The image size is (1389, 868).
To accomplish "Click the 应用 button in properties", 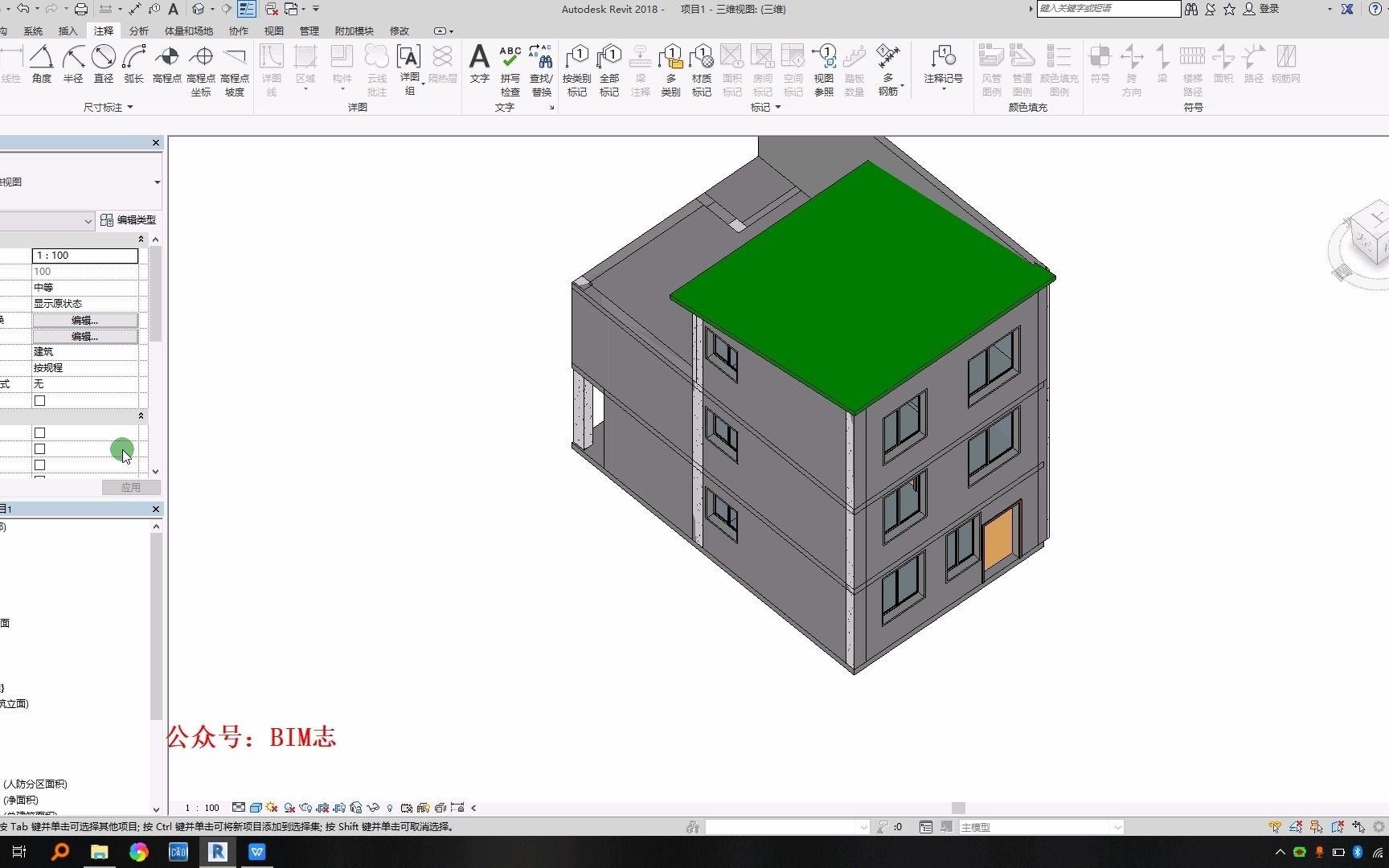I will [130, 487].
